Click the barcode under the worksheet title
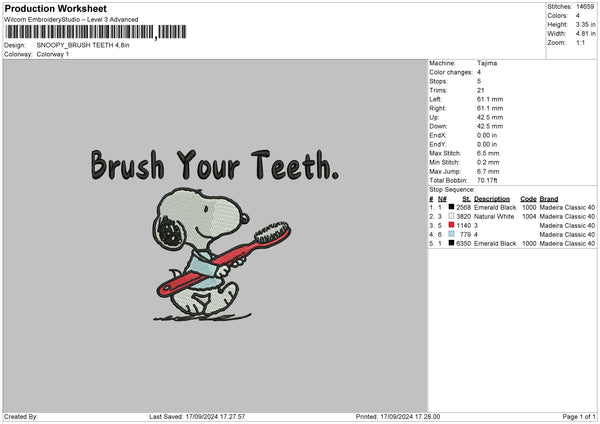Image resolution: width=600 pixels, height=424 pixels. (x=96, y=32)
